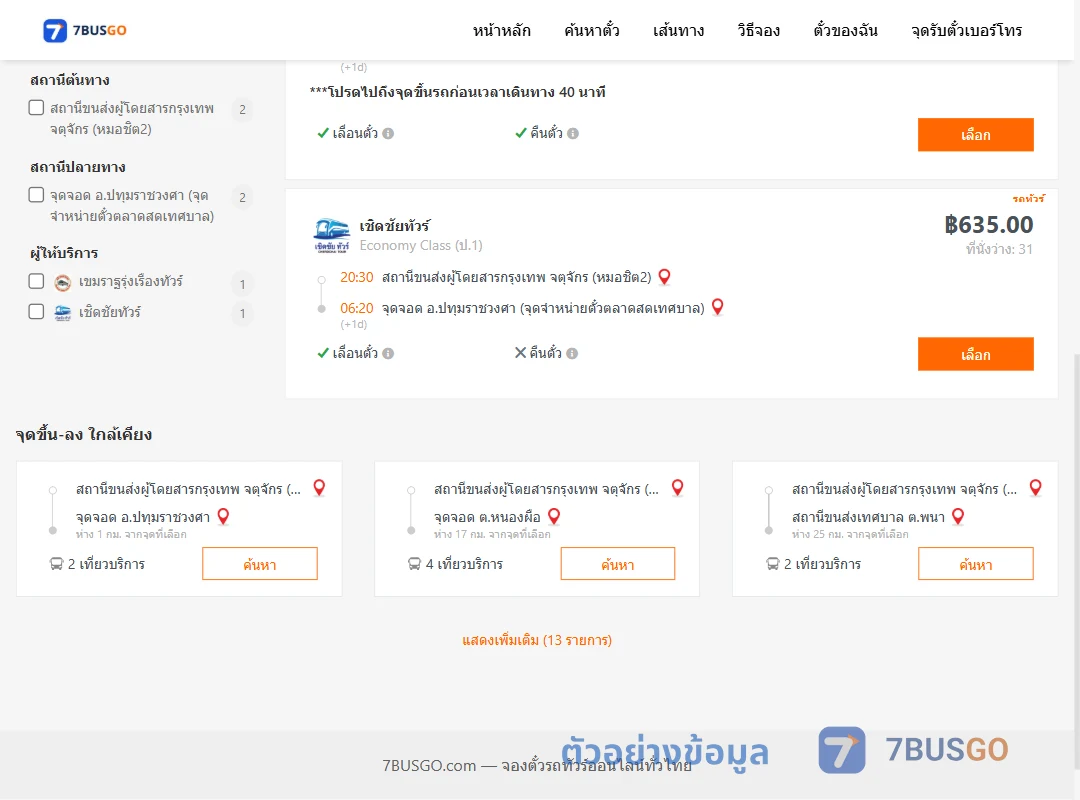This screenshot has width=1080, height=800.
Task: Check the เชิดชัยทัวร์ operator filter checkbox
Action: pyautogui.click(x=37, y=311)
